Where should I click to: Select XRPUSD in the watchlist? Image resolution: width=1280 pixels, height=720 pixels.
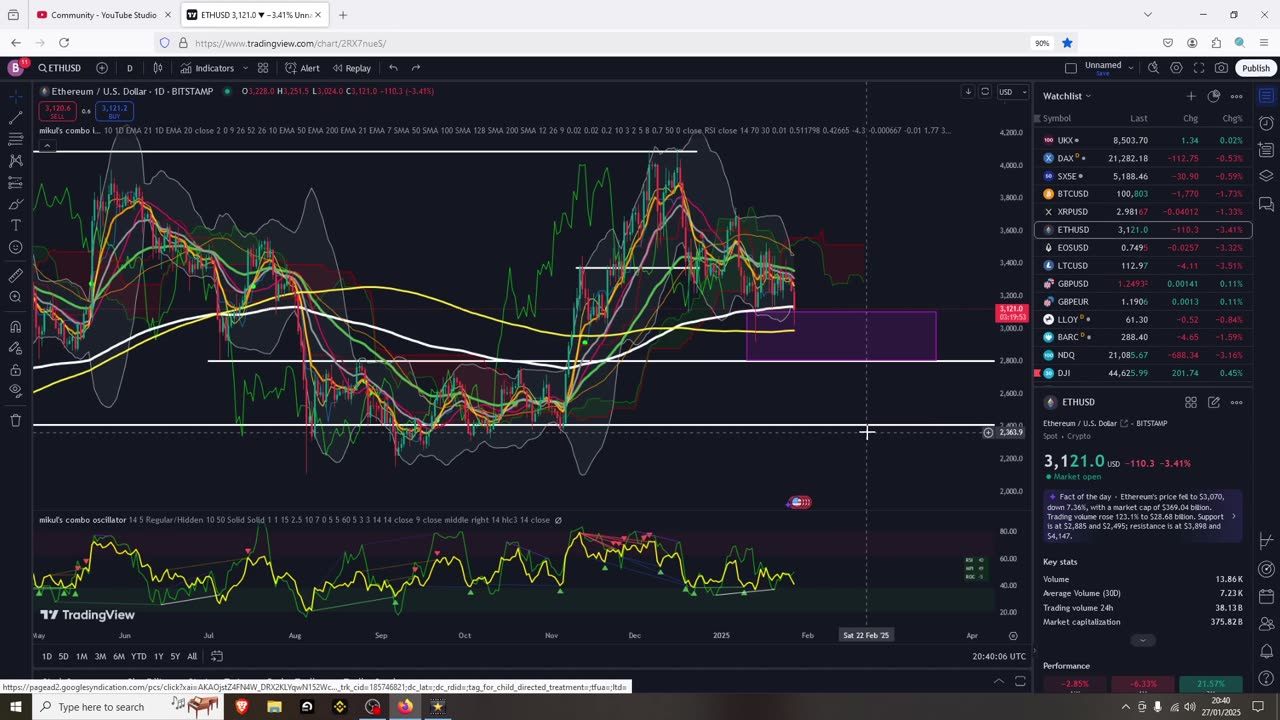point(1143,212)
